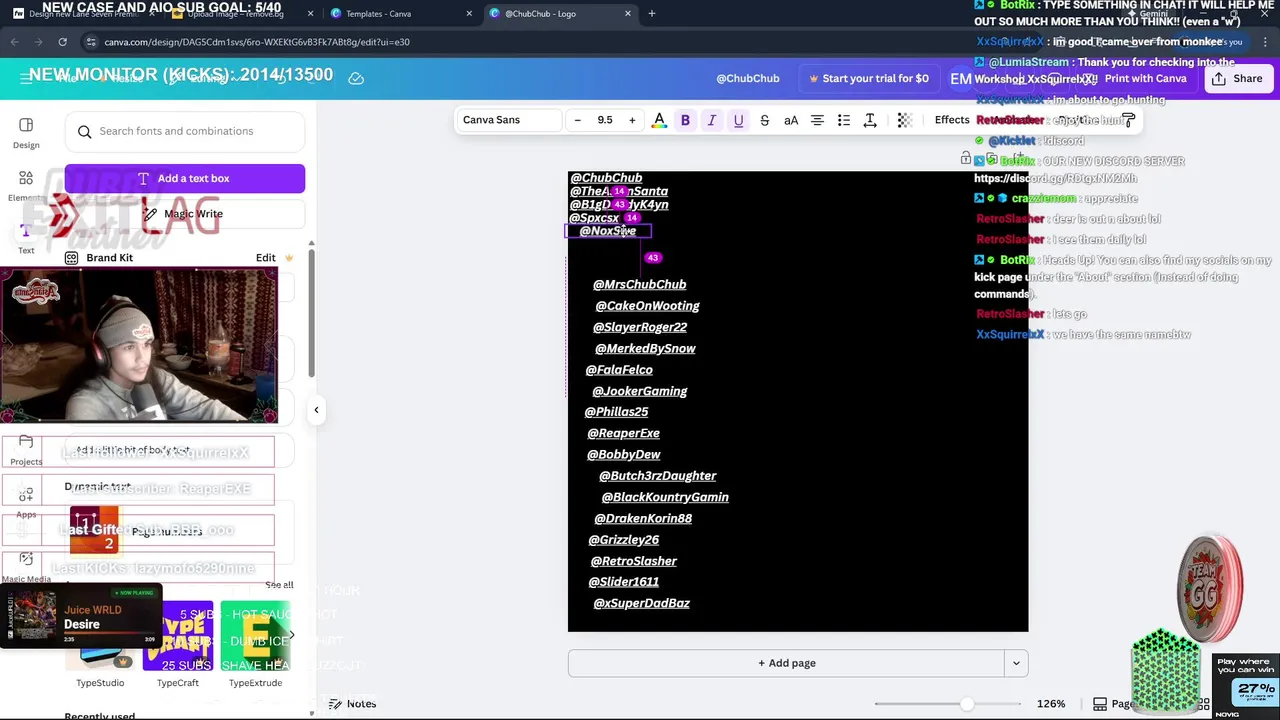Open the TypeExtrude app
The image size is (1280, 720).
tap(255, 645)
